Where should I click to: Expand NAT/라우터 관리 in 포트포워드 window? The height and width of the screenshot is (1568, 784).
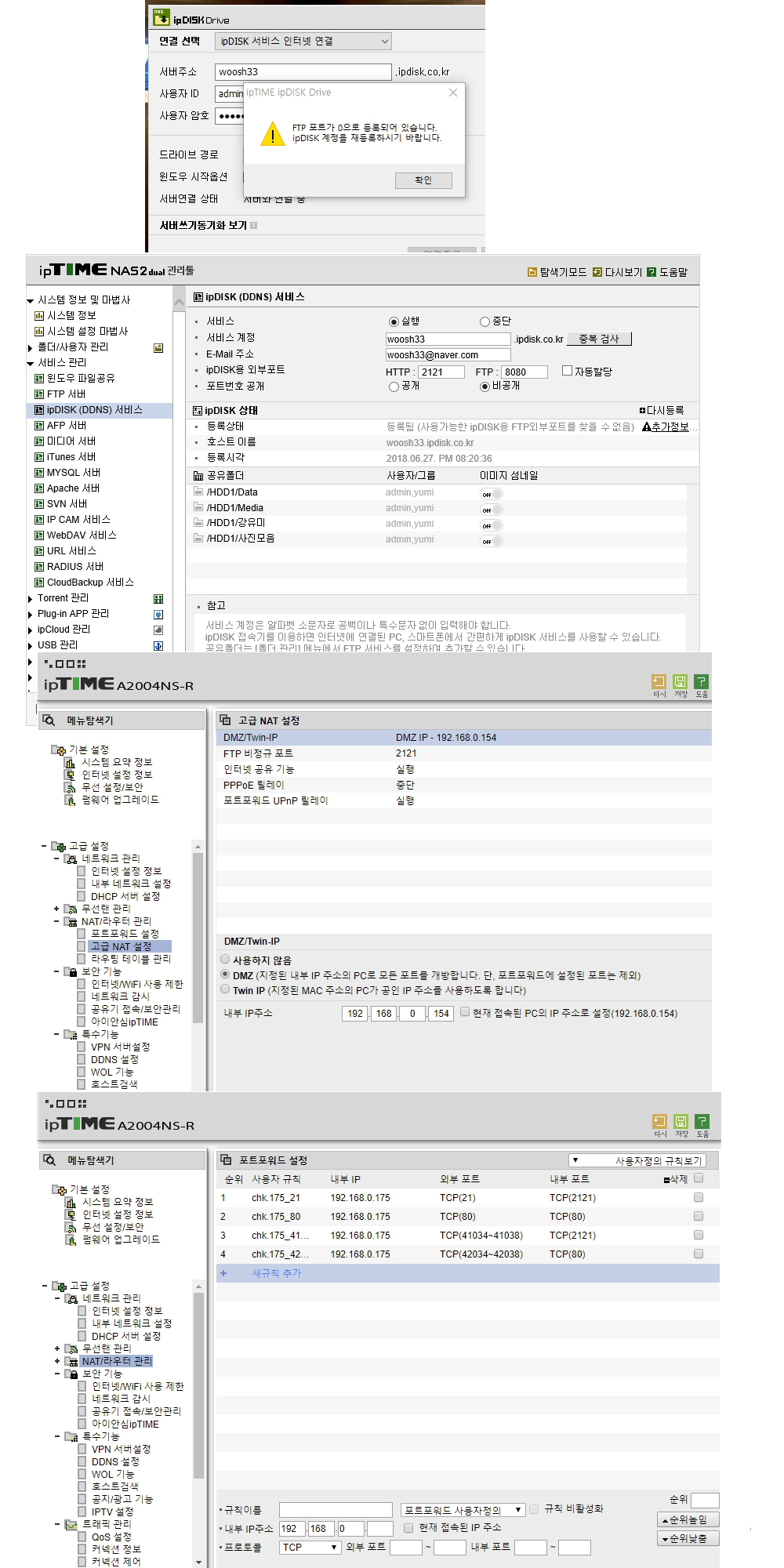coord(57,1361)
